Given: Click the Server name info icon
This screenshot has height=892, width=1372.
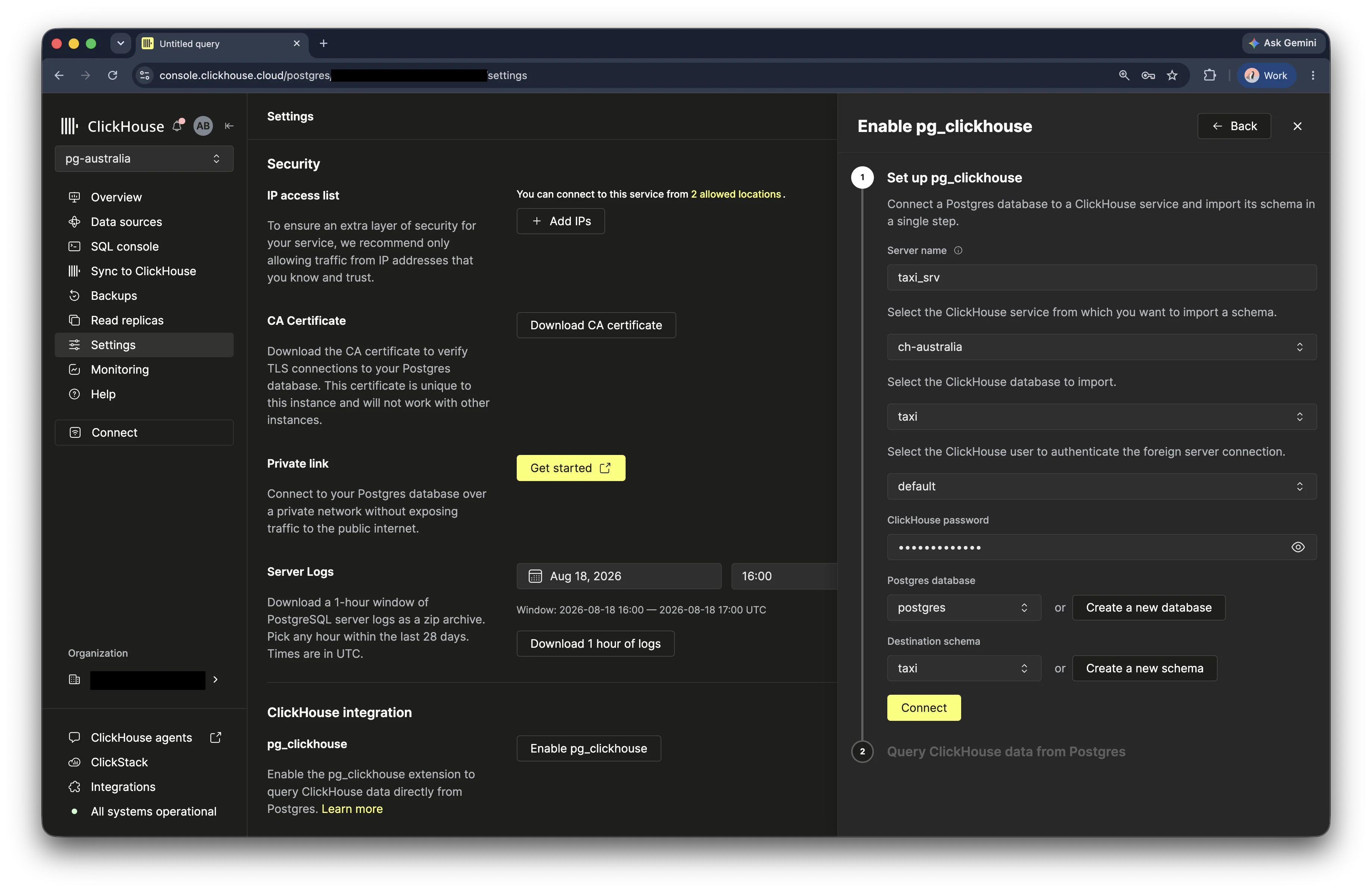Looking at the screenshot, I should point(958,250).
